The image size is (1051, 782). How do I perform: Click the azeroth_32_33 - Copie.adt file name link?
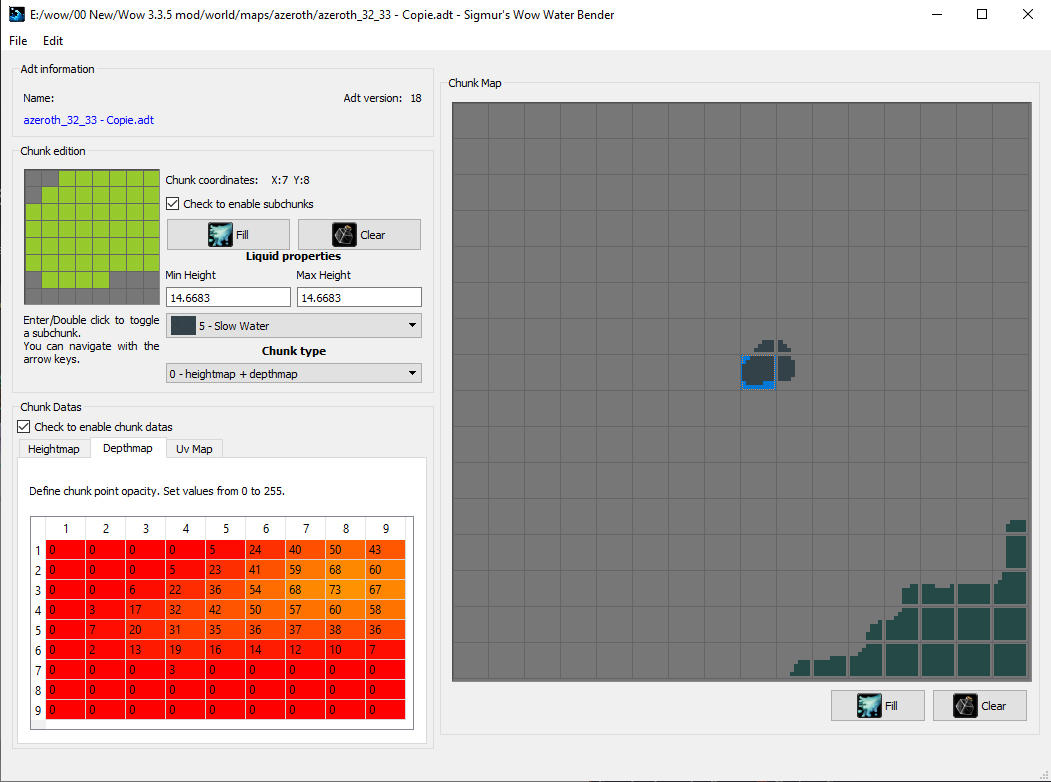[88, 119]
